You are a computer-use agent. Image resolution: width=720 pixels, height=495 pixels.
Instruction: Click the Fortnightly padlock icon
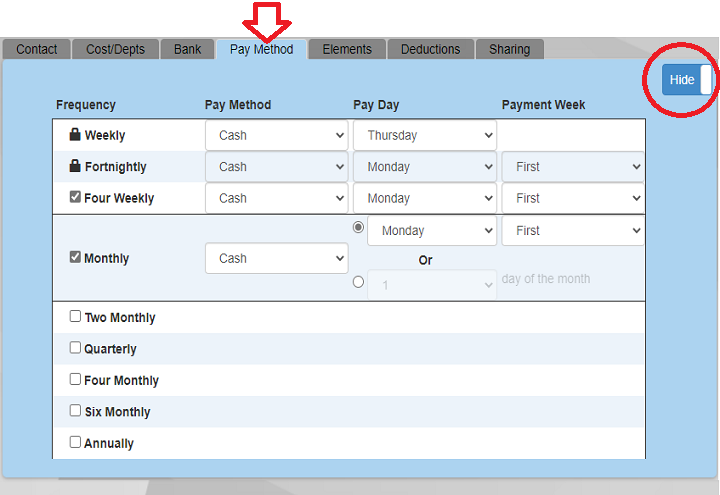75,167
